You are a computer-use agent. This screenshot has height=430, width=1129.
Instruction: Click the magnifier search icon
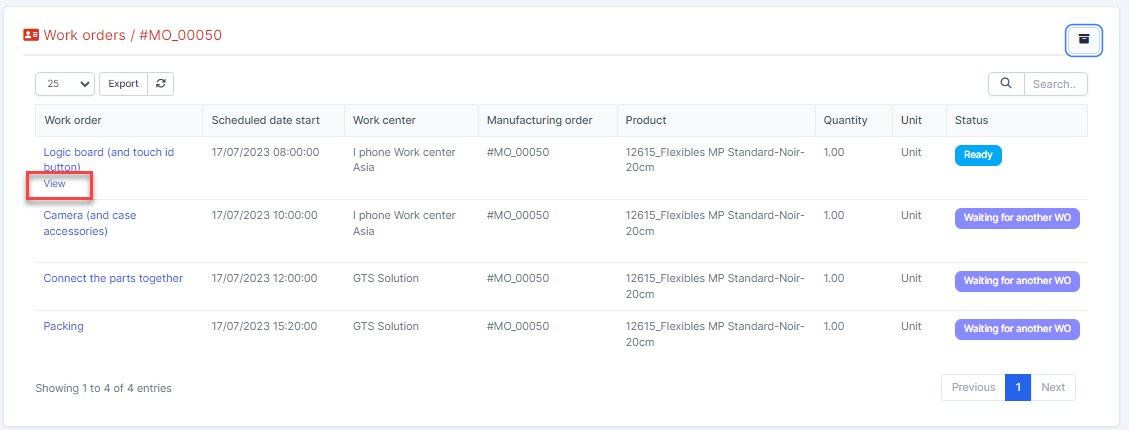point(1006,84)
